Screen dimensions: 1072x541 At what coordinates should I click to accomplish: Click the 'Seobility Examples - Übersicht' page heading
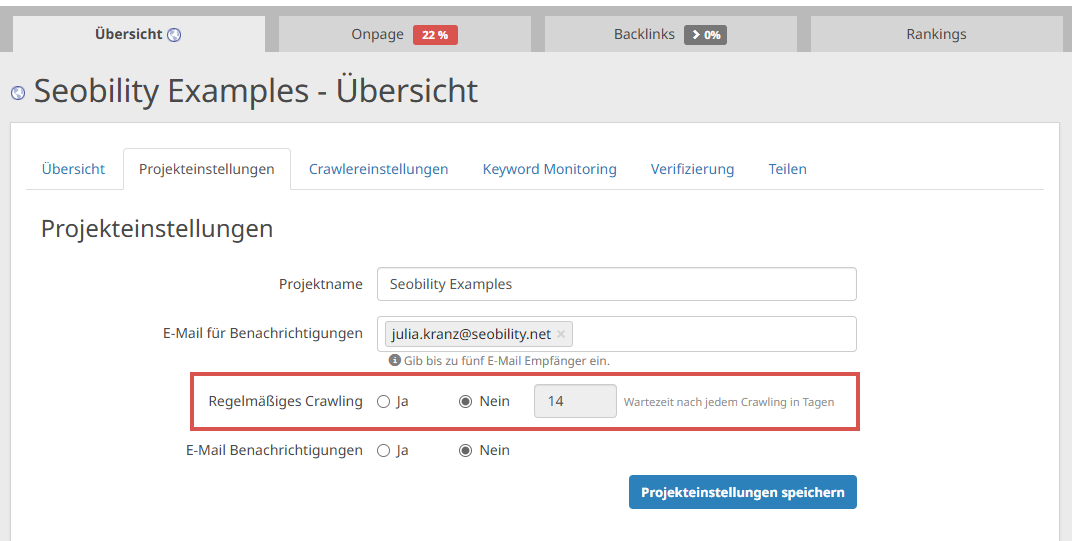point(256,91)
